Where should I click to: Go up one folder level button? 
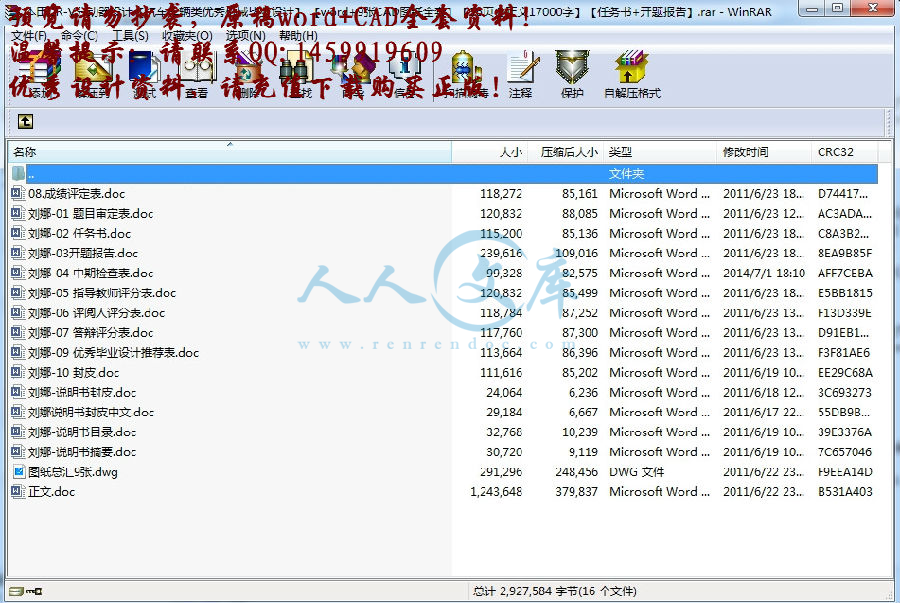[x=25, y=122]
